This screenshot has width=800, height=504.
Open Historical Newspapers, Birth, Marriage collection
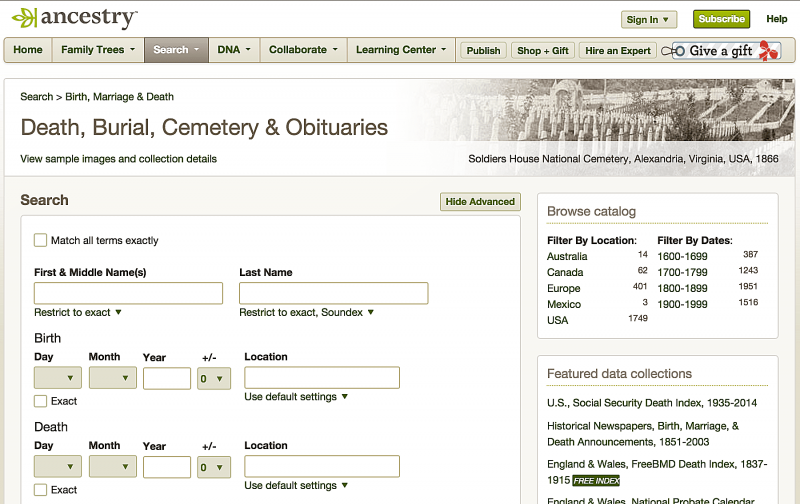pyautogui.click(x=643, y=434)
